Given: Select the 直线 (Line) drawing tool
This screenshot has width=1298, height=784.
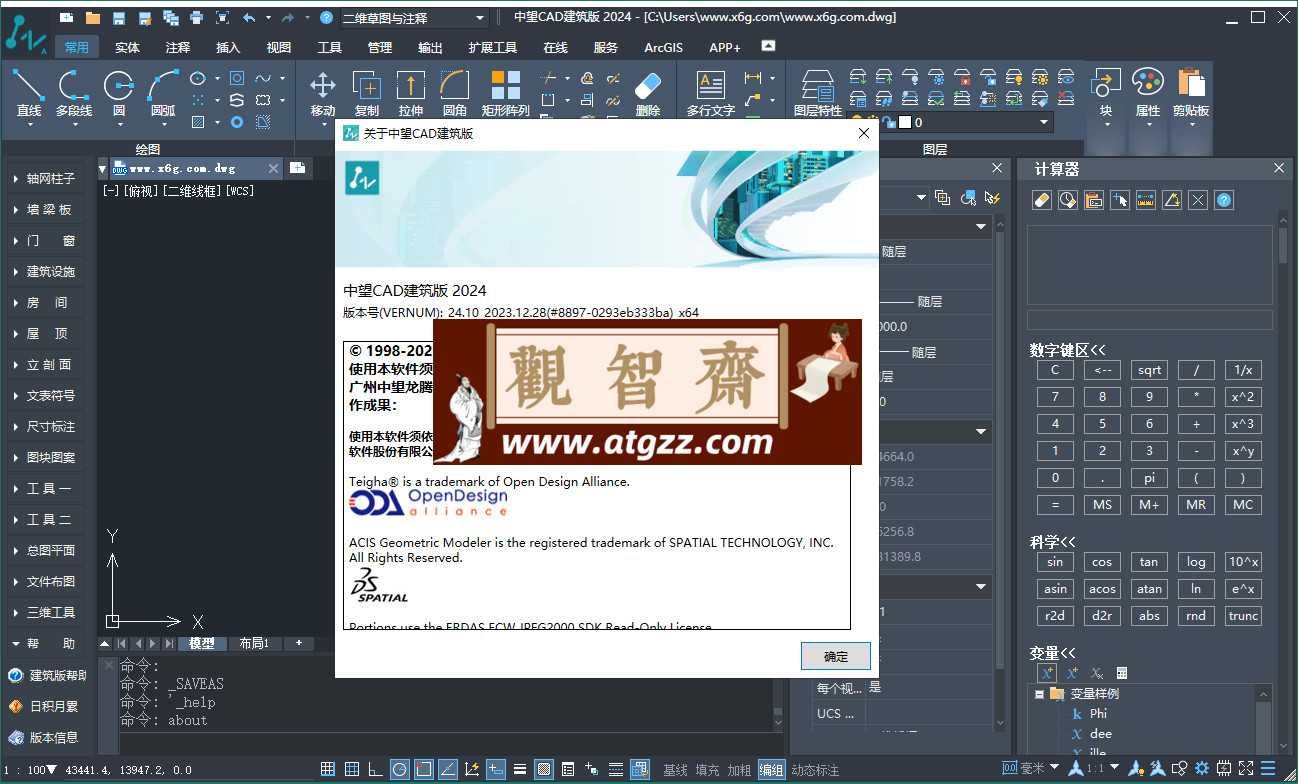Looking at the screenshot, I should 29,93.
